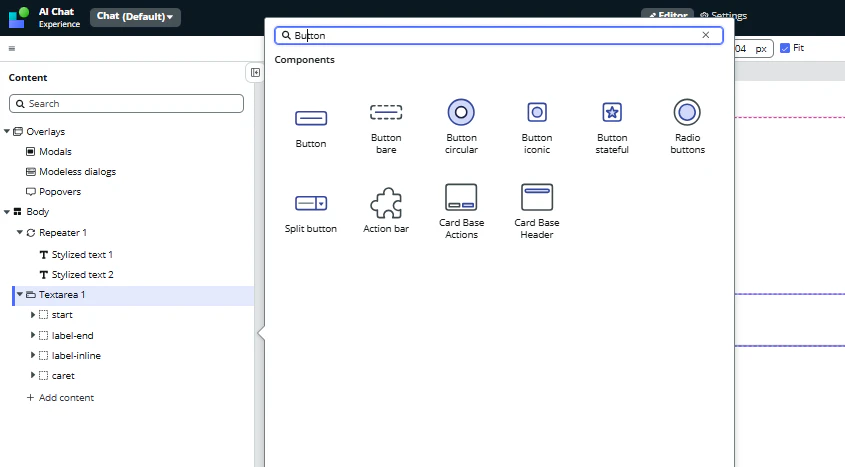
Task: Click the Content panel Search field
Action: click(126, 103)
